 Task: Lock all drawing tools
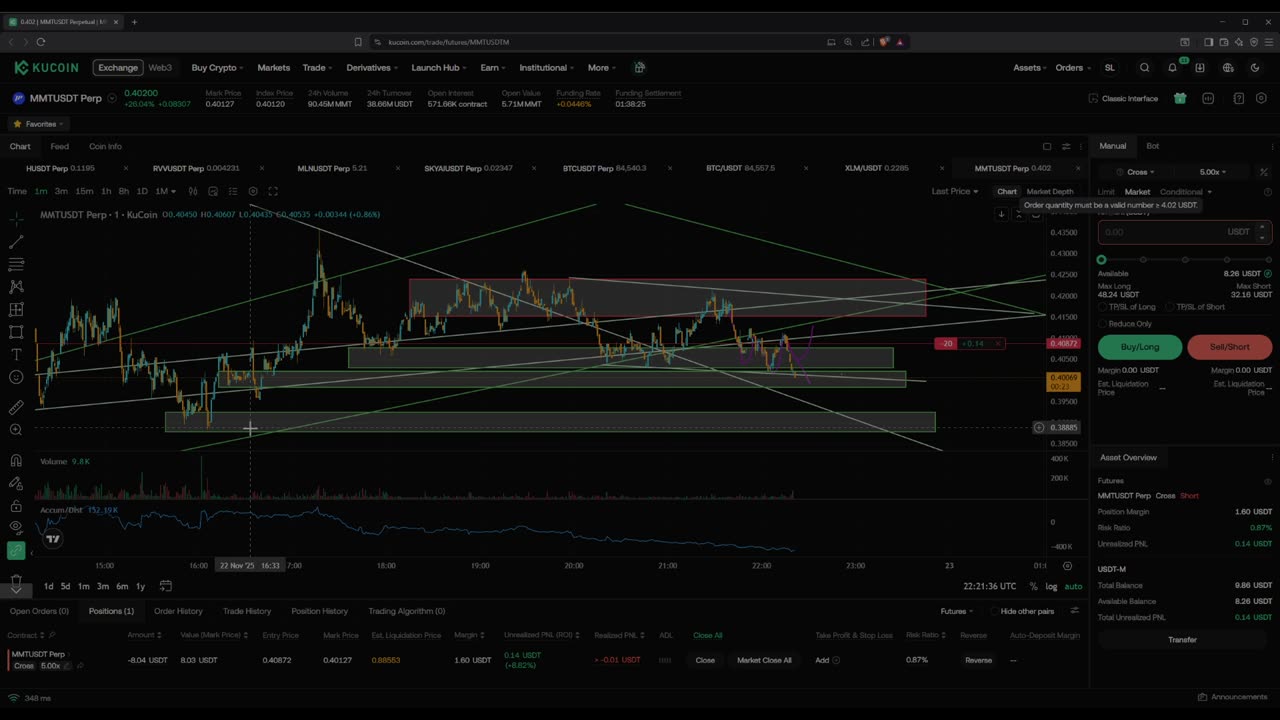pyautogui.click(x=16, y=506)
